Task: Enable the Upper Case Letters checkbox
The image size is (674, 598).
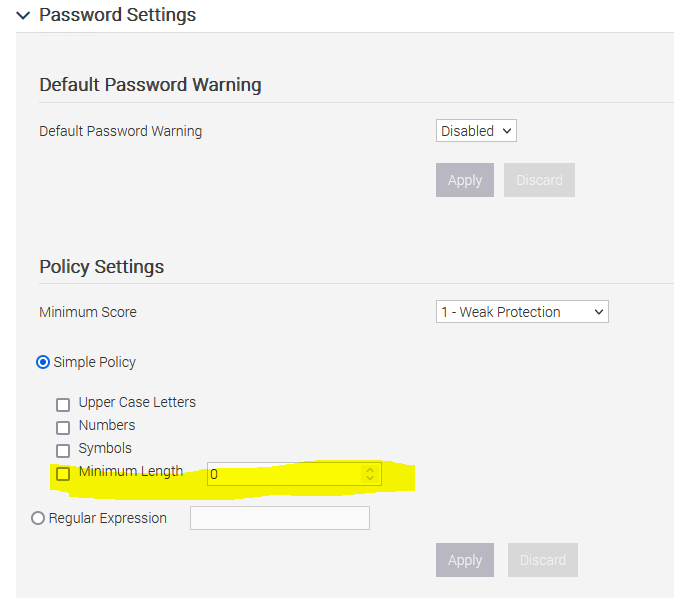Action: coord(63,404)
